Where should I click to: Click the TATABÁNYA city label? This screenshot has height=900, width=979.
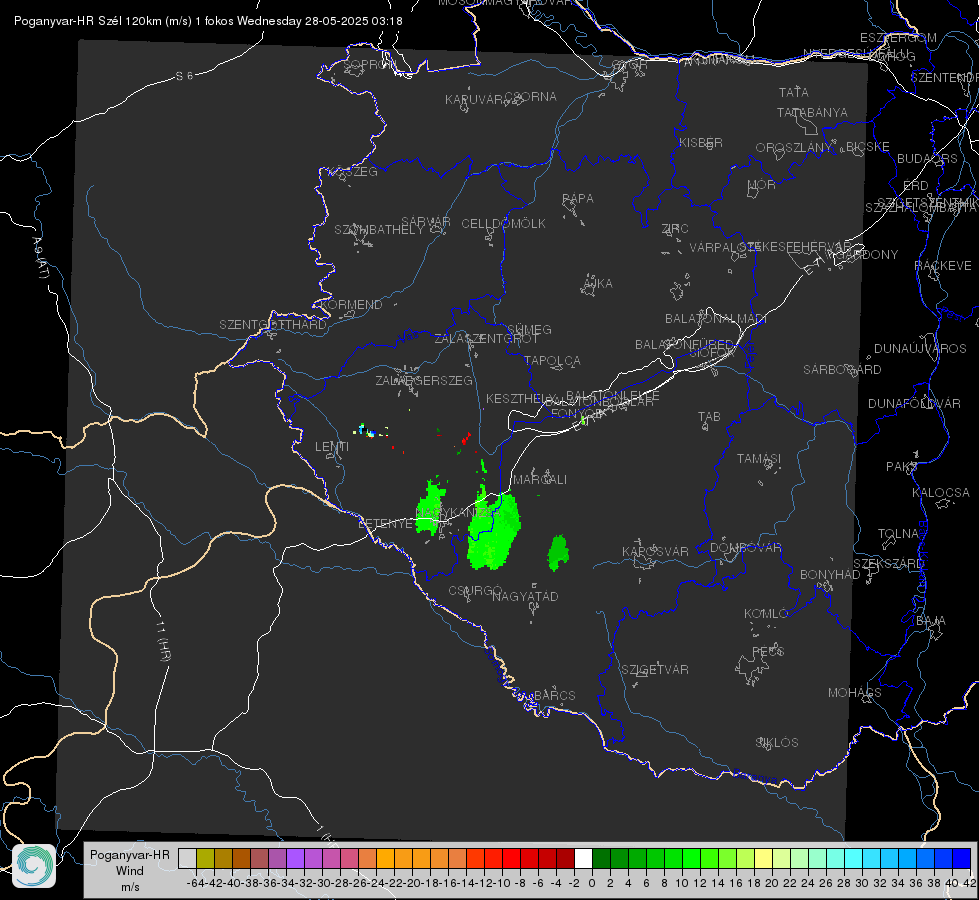(812, 113)
